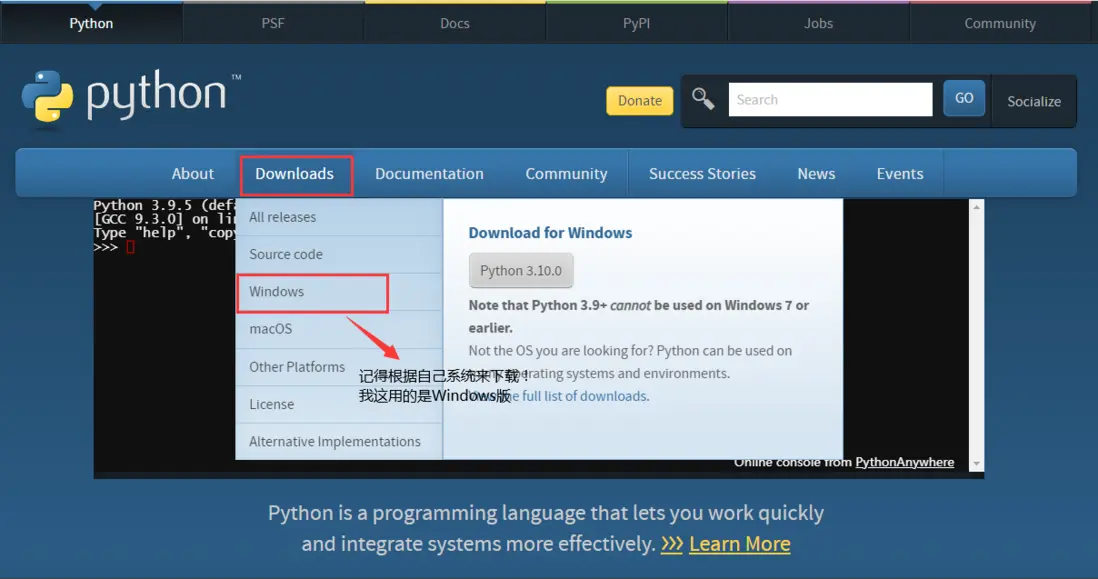Open the Success Stories menu
This screenshot has width=1098, height=579.
coord(702,174)
